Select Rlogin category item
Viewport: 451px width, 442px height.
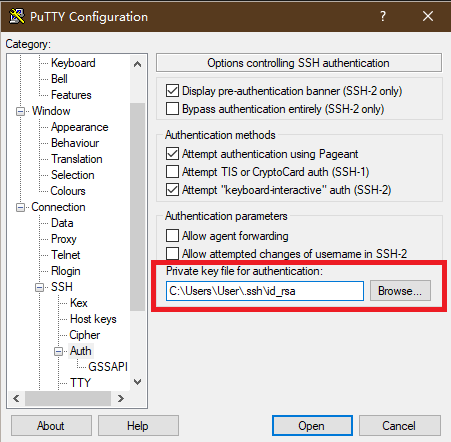click(x=66, y=271)
